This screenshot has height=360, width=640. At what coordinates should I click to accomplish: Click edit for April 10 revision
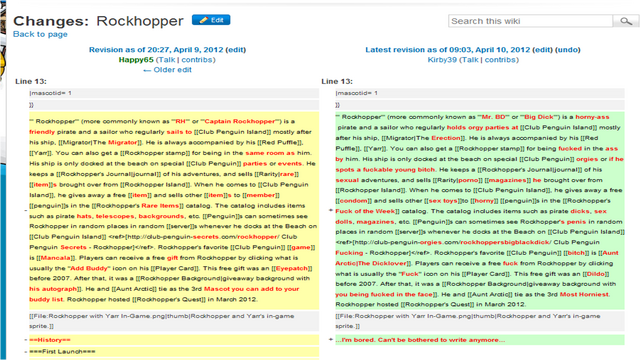click(542, 50)
